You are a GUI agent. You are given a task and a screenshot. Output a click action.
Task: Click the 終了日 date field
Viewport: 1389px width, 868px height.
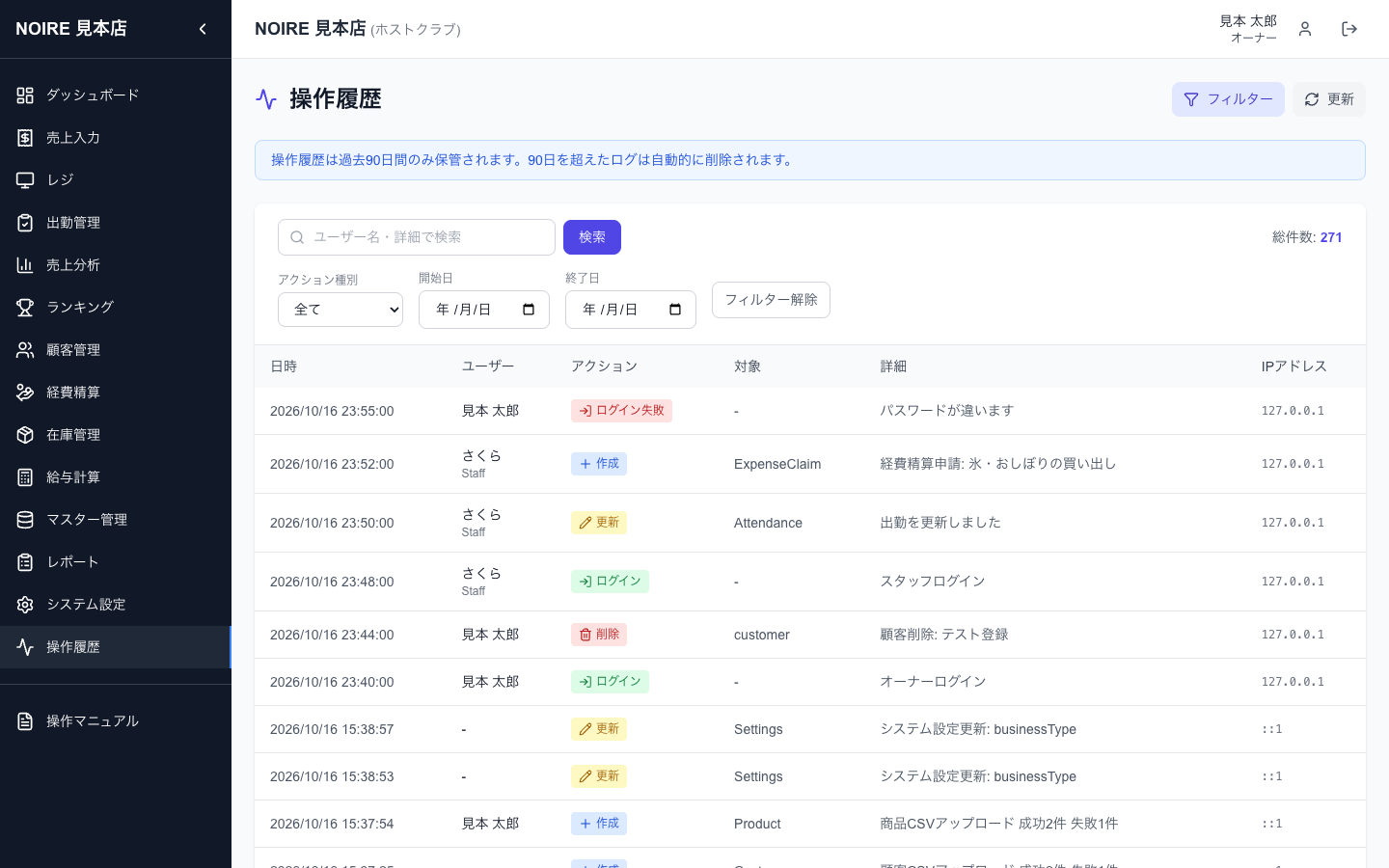tap(631, 310)
